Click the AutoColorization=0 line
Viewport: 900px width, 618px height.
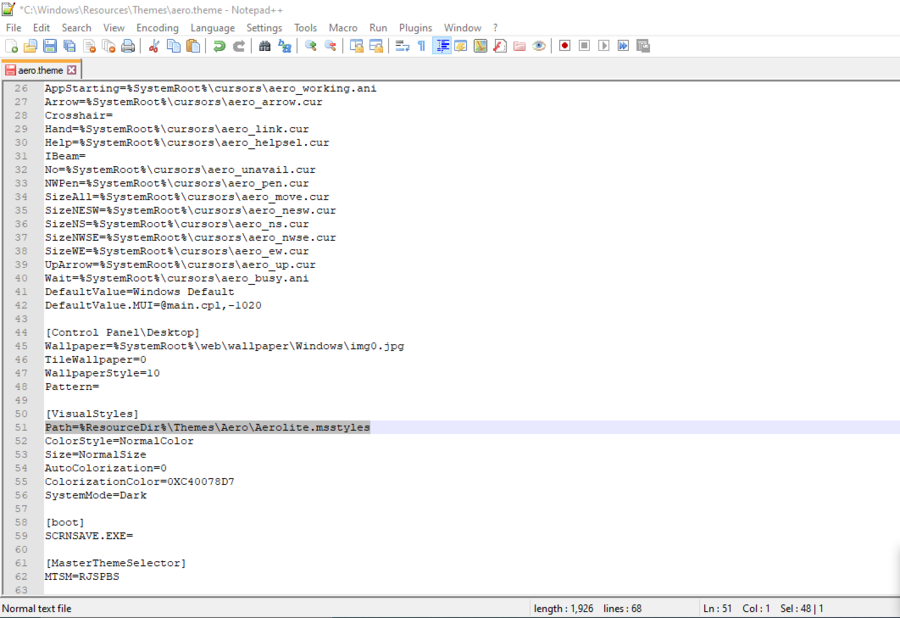(x=106, y=468)
